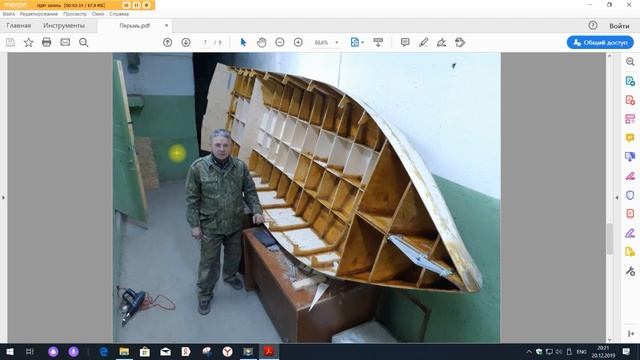Open the Файл menu
Screen dimensions: 640x360
(x=9, y=14)
